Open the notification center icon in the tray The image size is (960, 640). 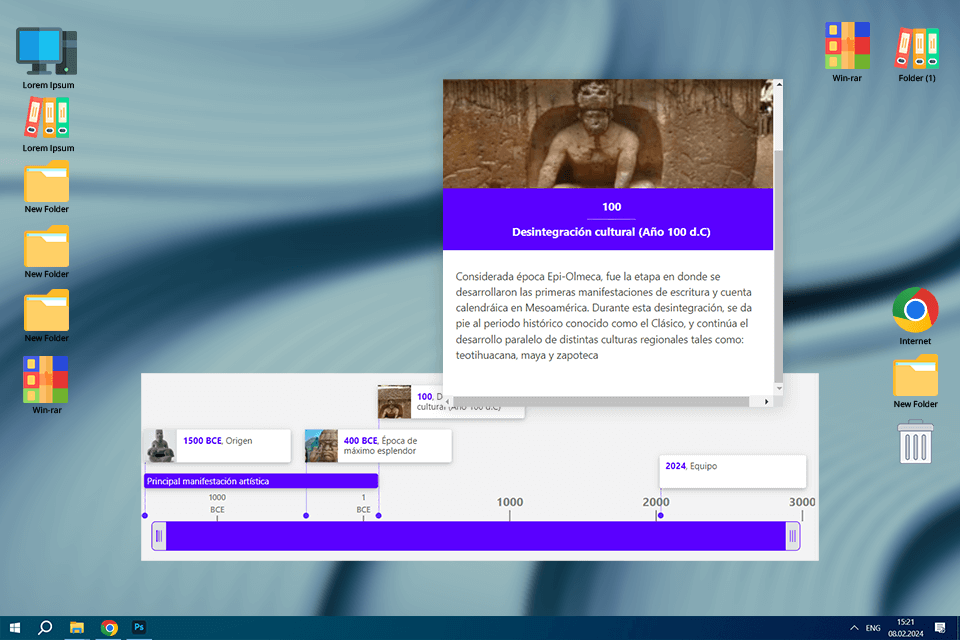coord(940,628)
